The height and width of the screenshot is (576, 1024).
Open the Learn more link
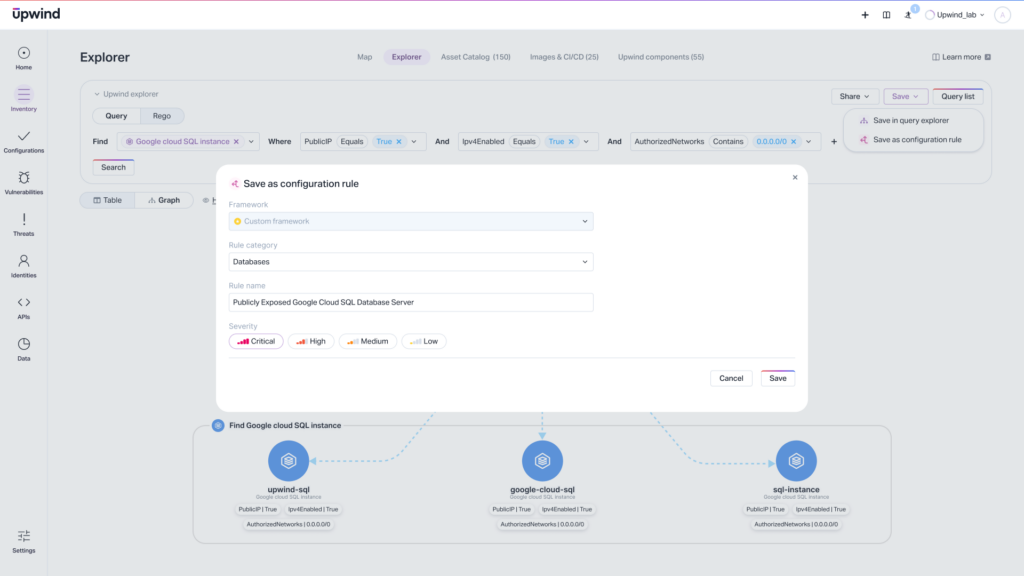[961, 57]
